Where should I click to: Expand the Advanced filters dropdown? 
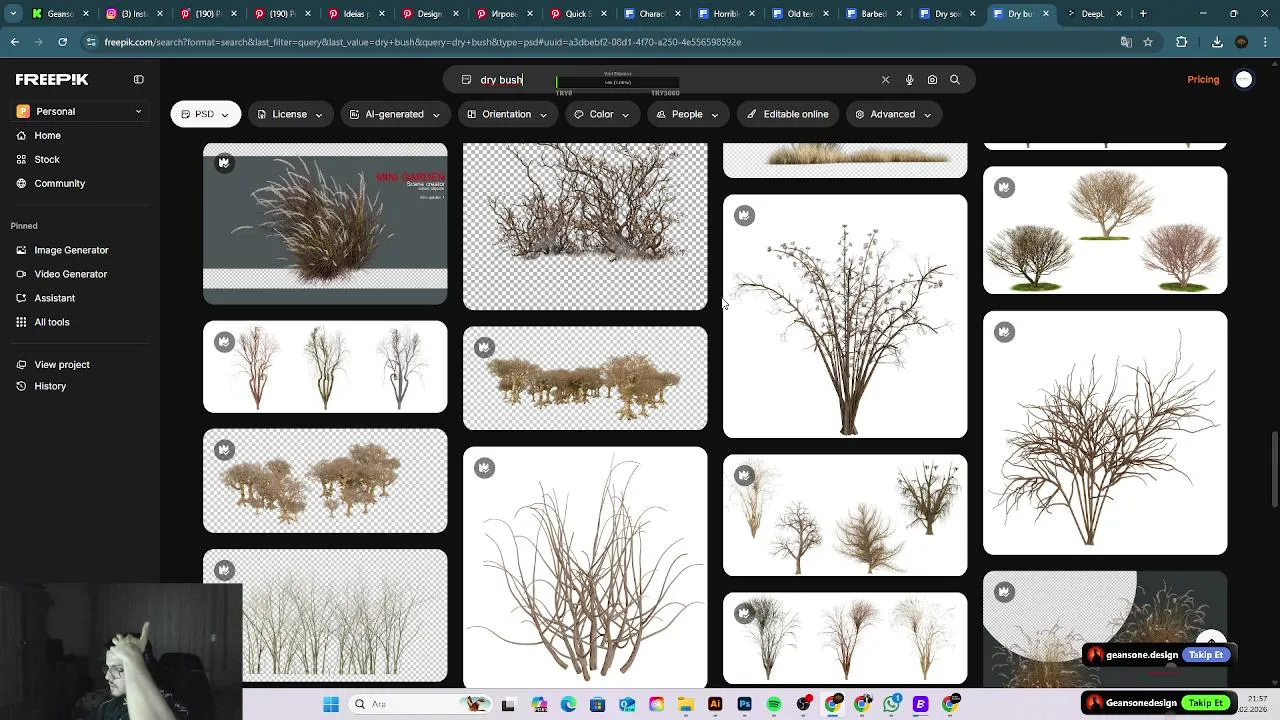coord(893,114)
